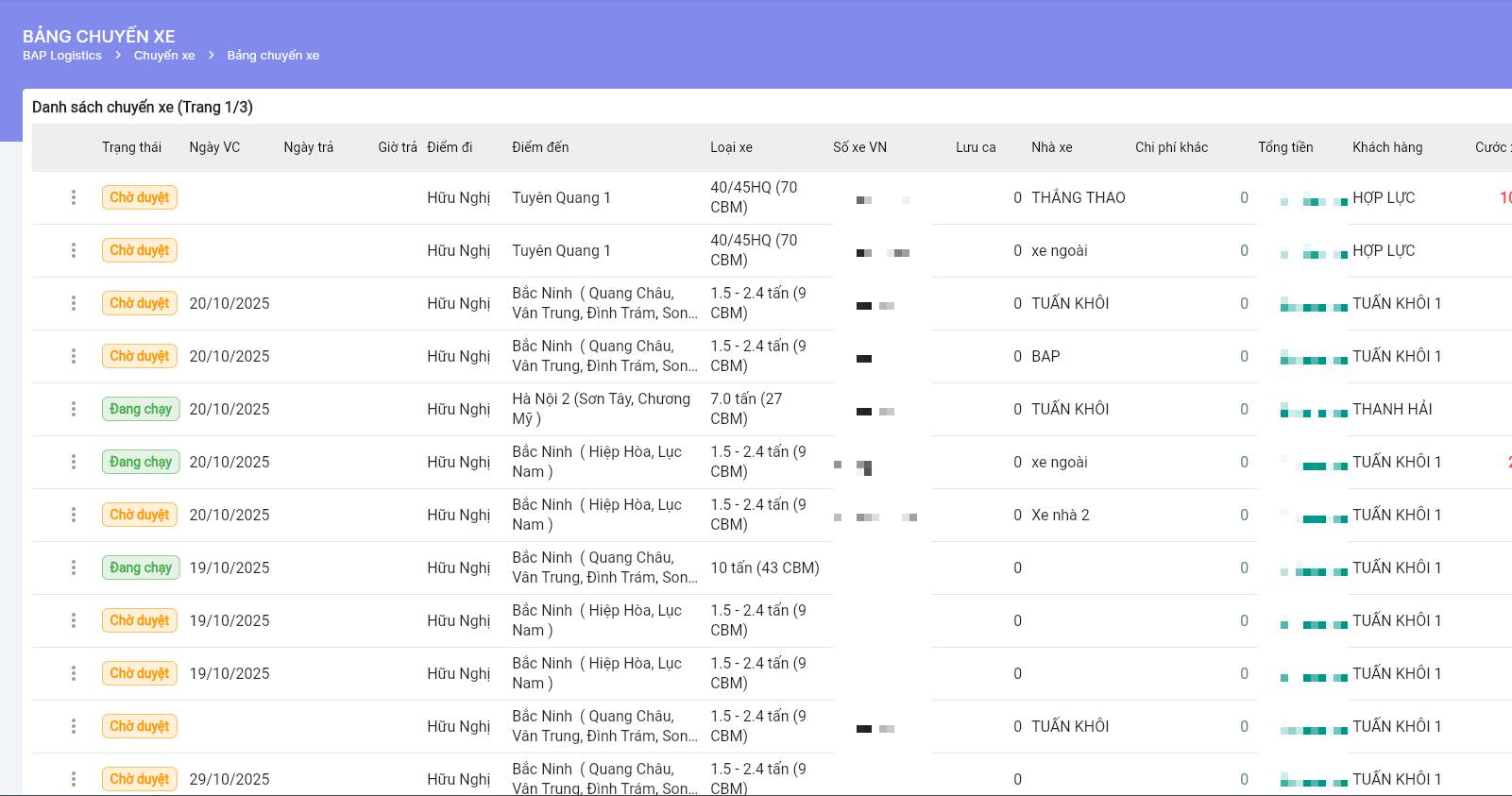
Task: Select the Điểm đến column header
Action: (540, 147)
